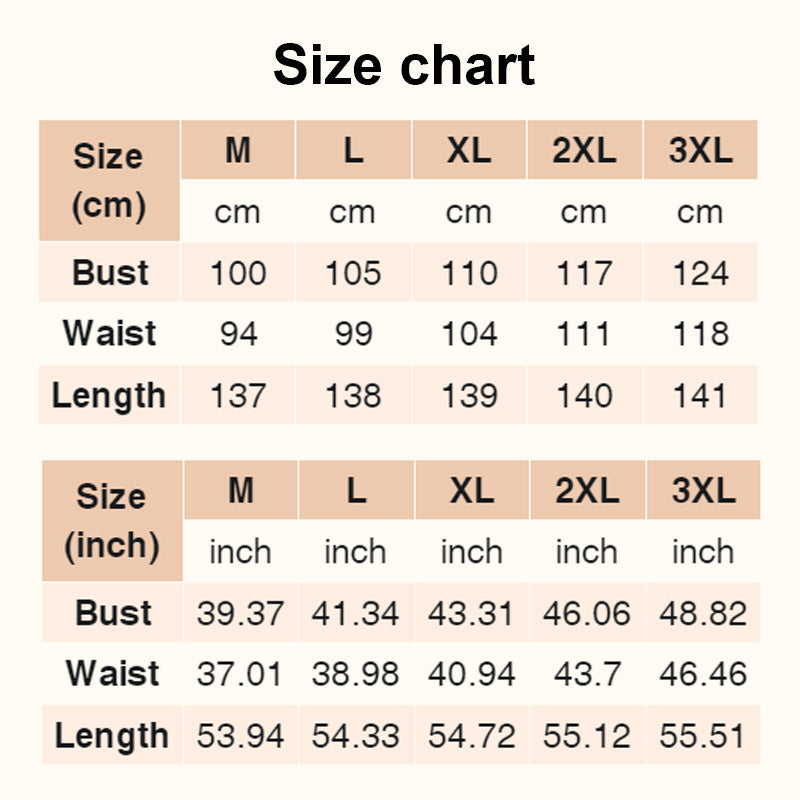Viewport: 800px width, 800px height.
Task: Click the Length value 139 for XL
Action: coord(469,395)
